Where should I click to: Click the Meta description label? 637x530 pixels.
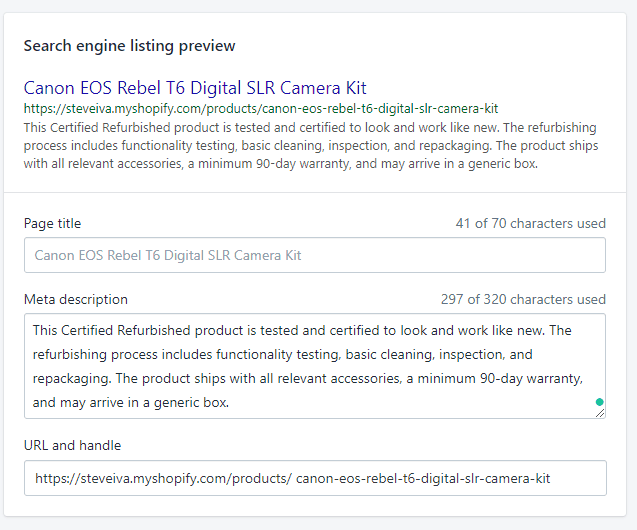76,299
